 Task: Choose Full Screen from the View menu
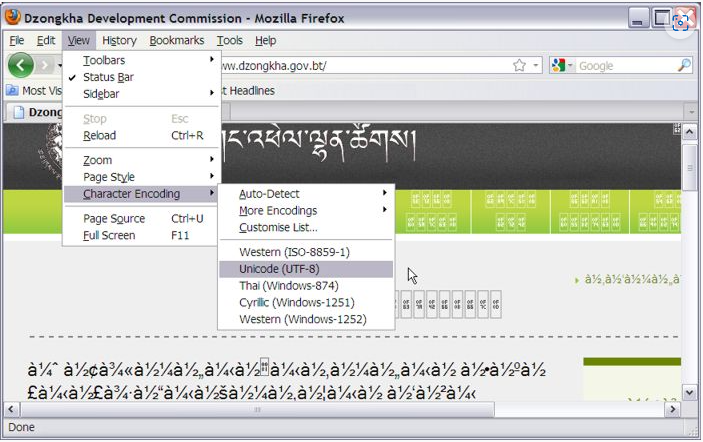(109, 236)
